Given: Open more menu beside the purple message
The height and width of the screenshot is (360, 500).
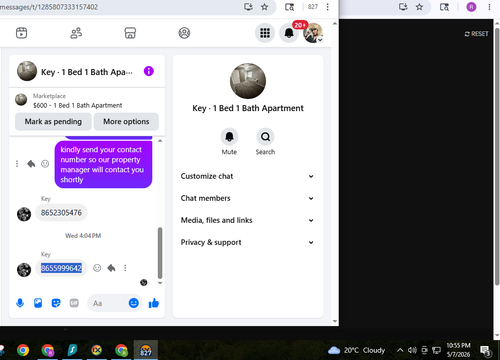Looking at the screenshot, I should point(17,164).
